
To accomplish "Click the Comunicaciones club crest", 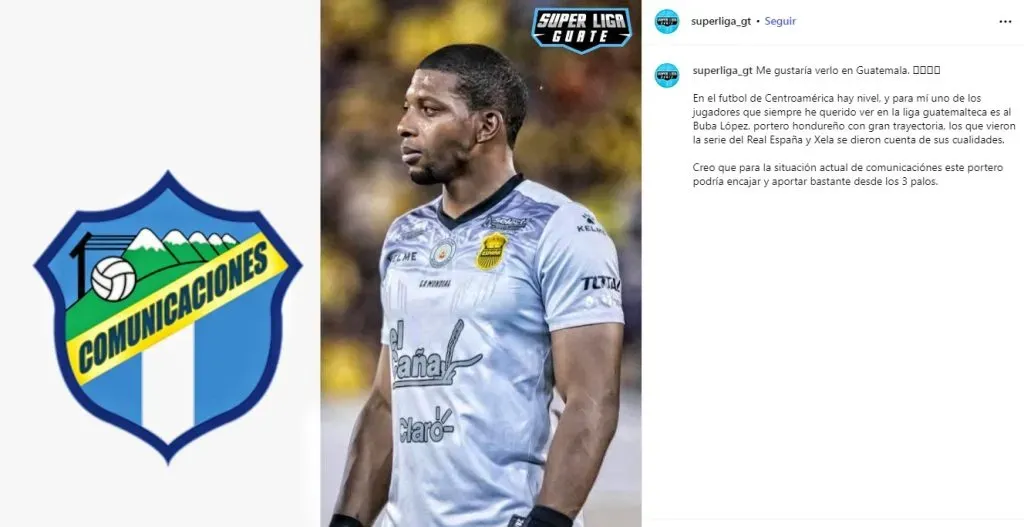I will coord(168,317).
